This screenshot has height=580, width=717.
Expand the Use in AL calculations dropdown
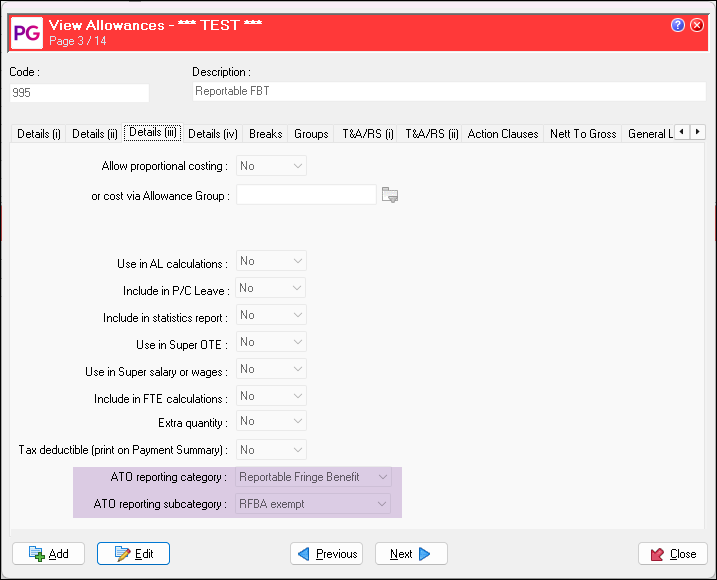(x=271, y=261)
